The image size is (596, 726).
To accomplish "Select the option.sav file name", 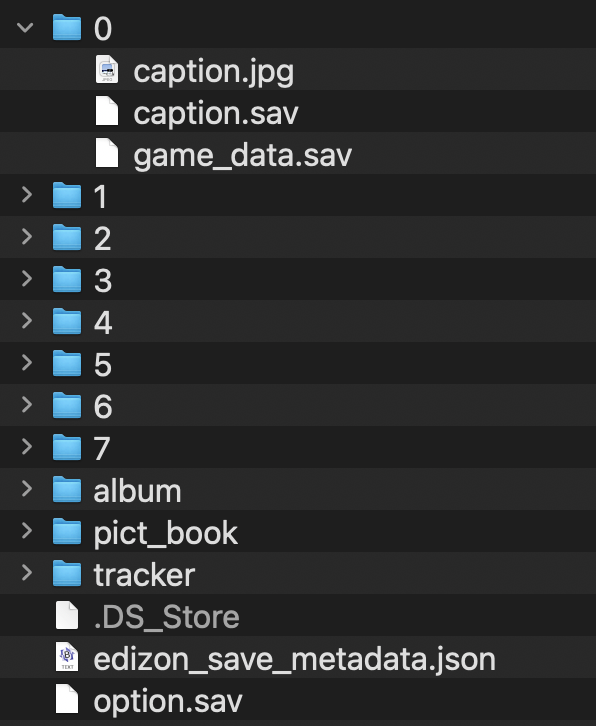I will pos(168,701).
